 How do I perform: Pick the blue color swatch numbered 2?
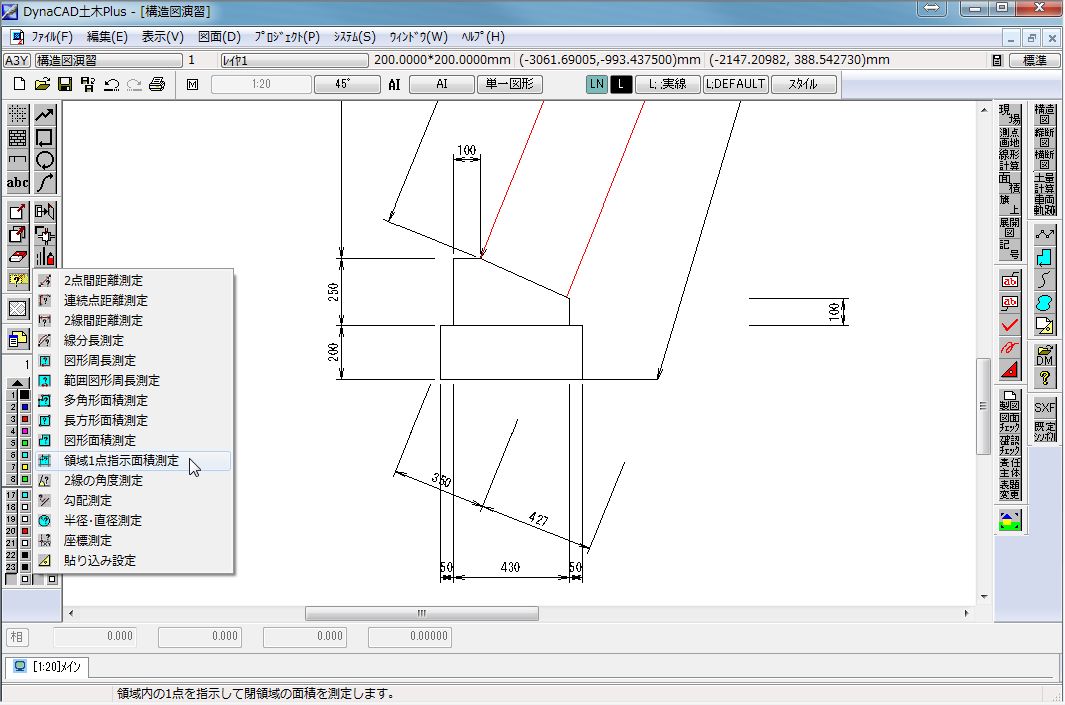24,407
